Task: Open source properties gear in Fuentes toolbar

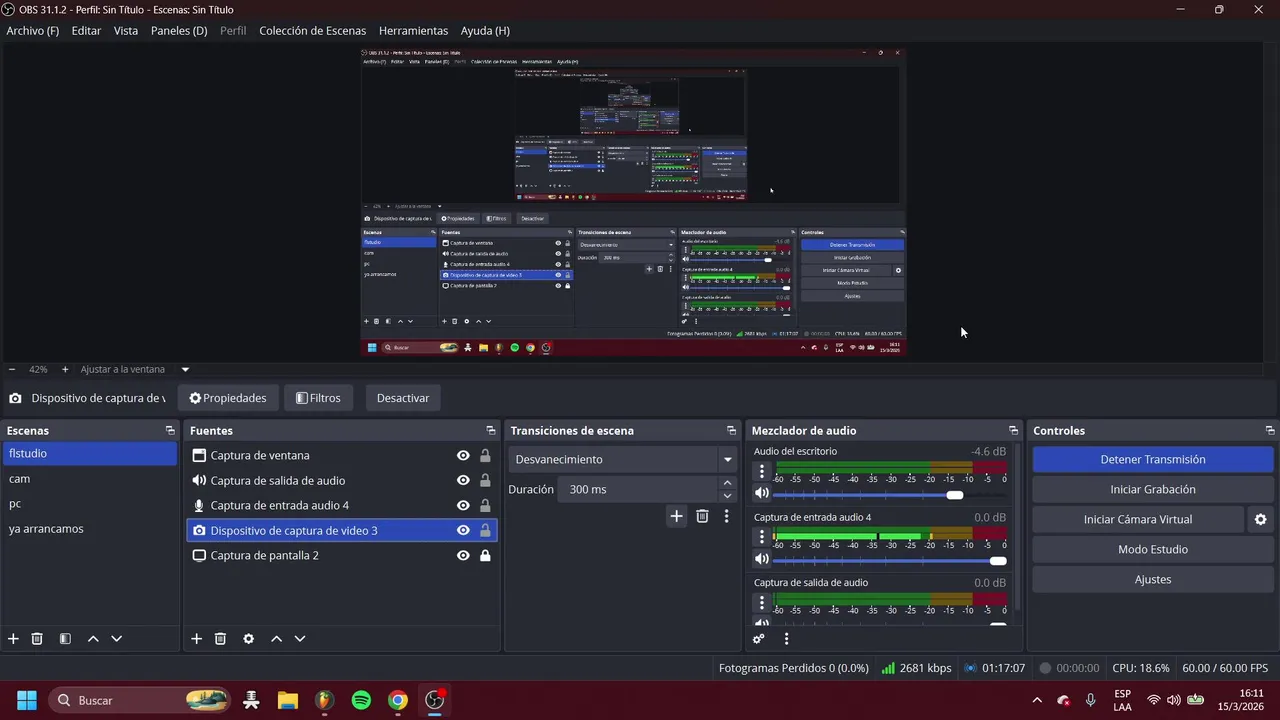Action: point(248,638)
